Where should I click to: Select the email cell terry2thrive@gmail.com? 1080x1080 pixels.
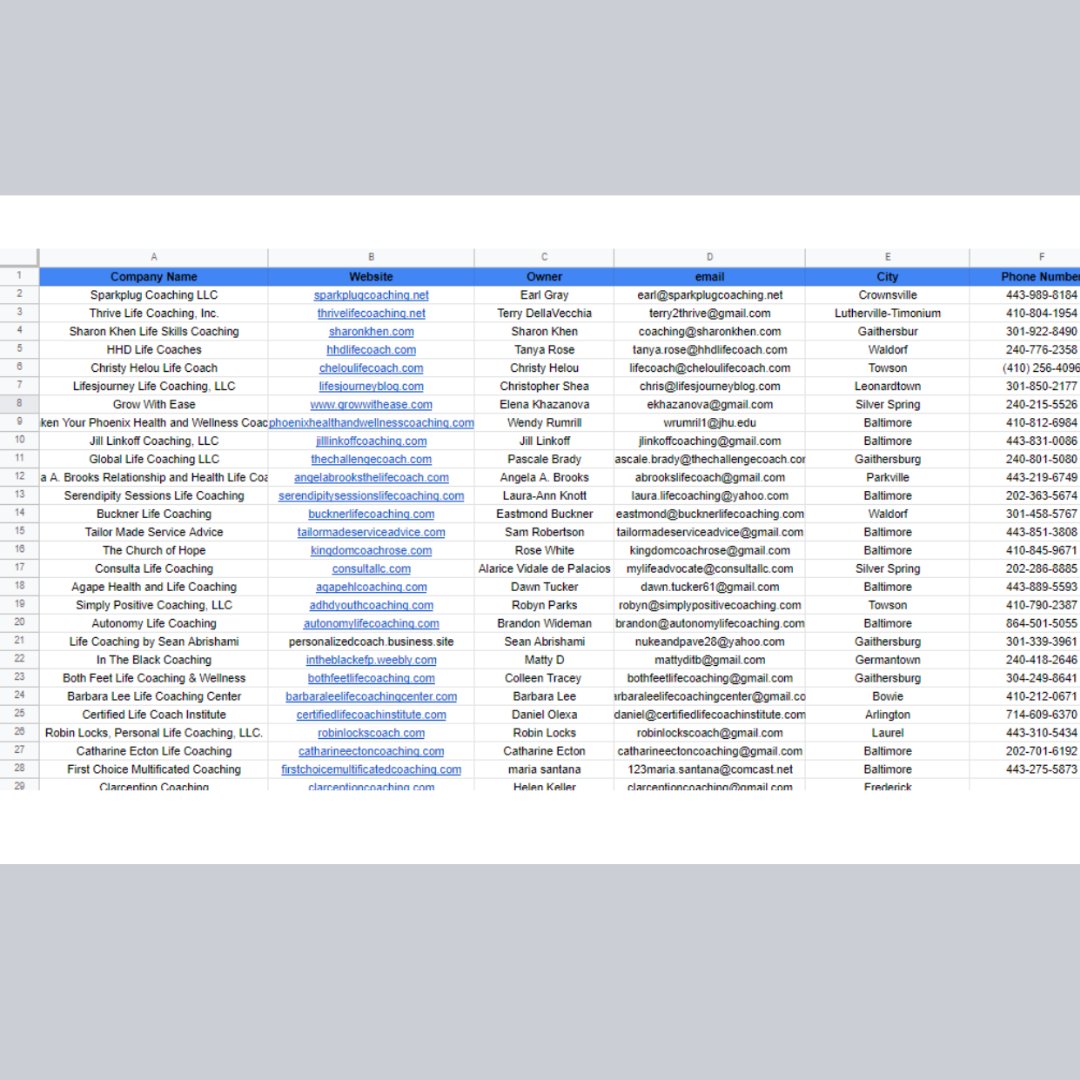point(709,312)
